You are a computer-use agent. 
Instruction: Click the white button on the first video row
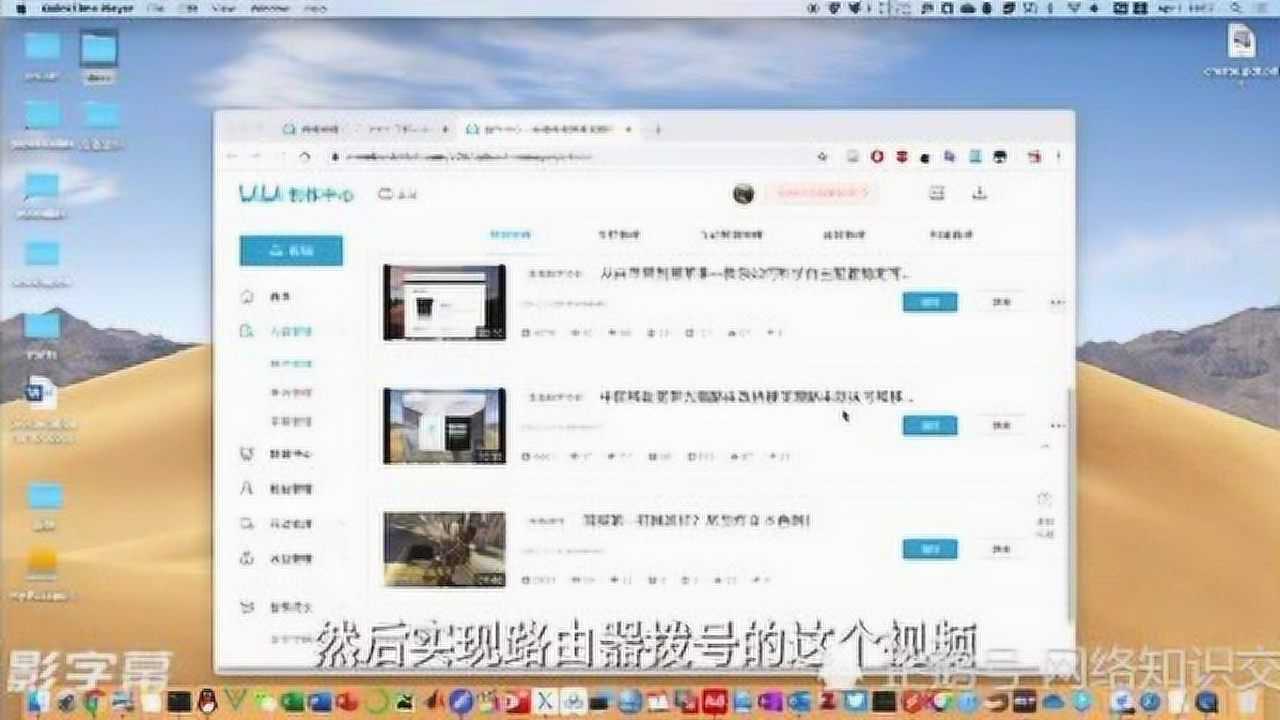coord(1001,302)
